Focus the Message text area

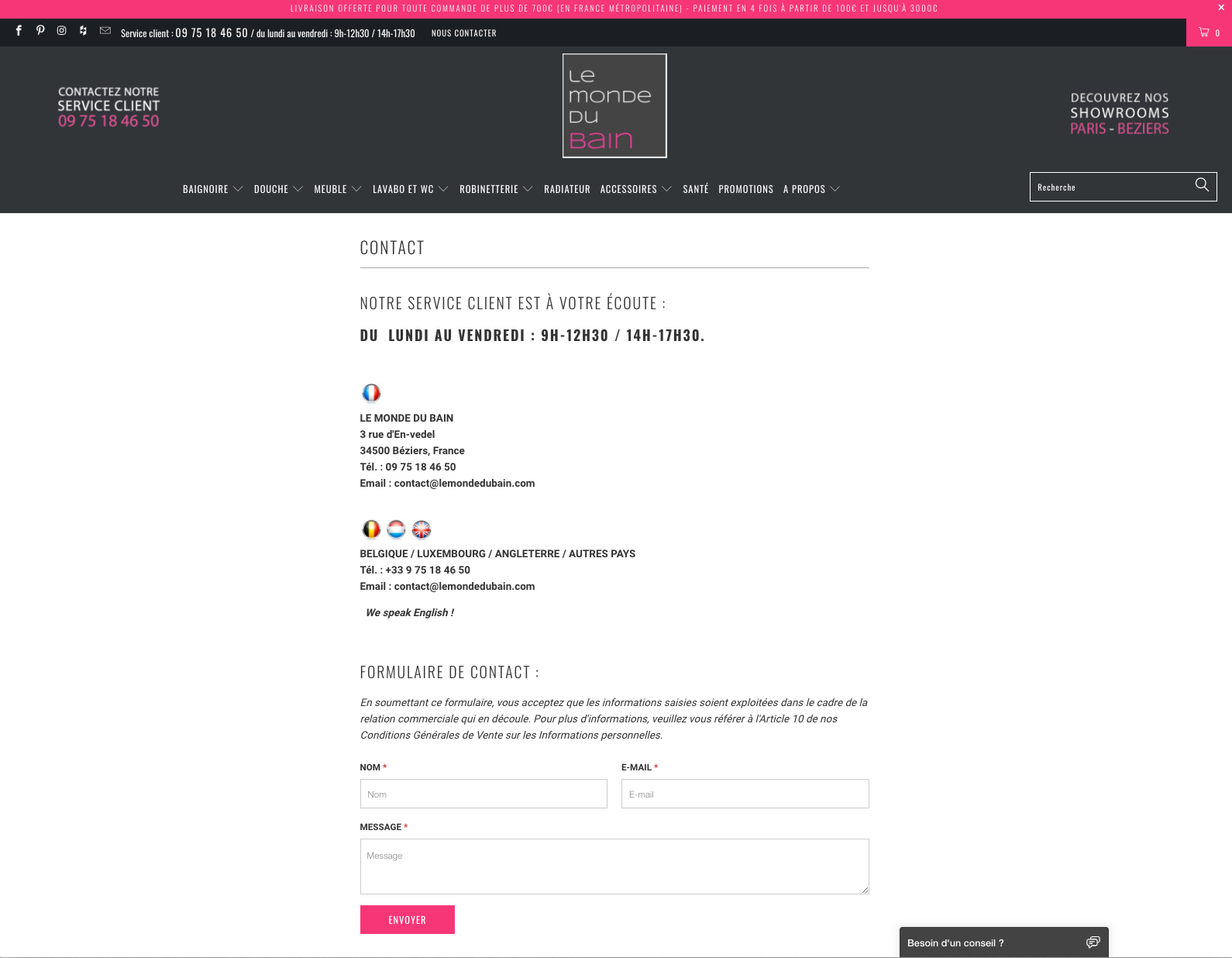614,867
